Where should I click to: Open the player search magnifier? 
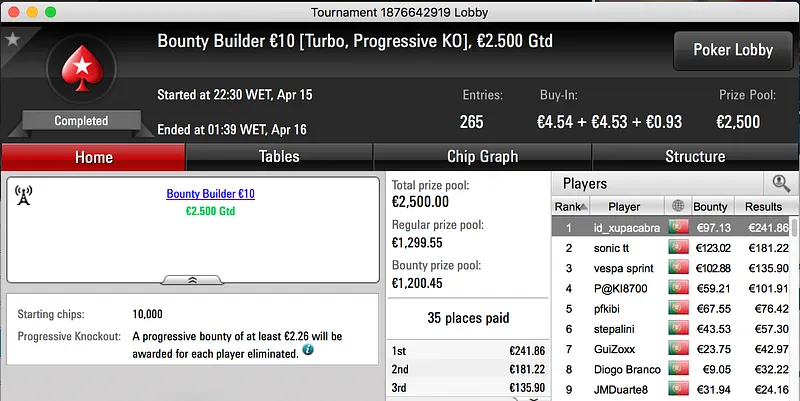click(779, 183)
